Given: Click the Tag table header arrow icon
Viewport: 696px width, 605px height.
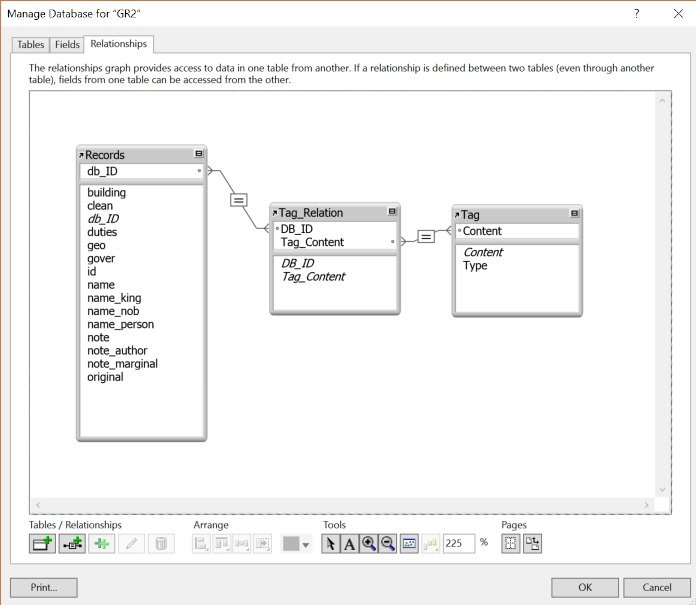Looking at the screenshot, I should [x=457, y=215].
